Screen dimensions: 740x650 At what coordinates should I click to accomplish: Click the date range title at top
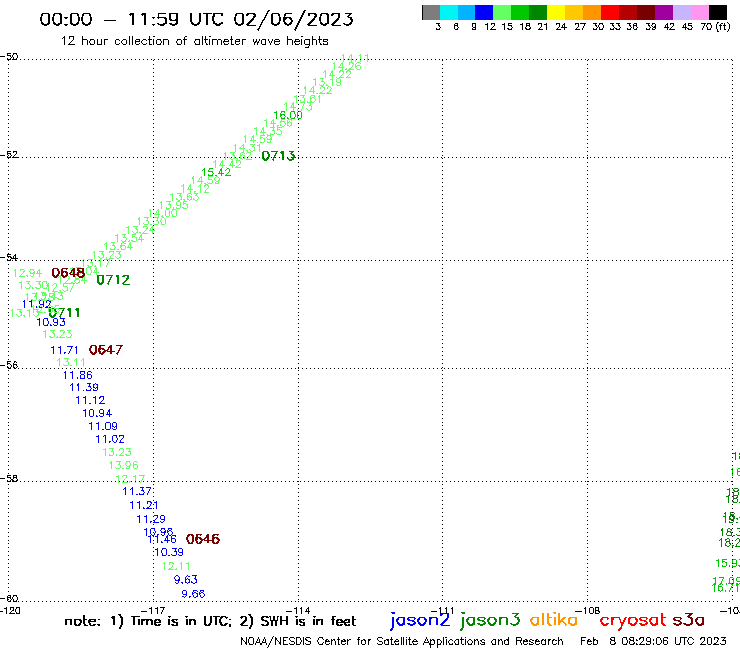coord(196,19)
